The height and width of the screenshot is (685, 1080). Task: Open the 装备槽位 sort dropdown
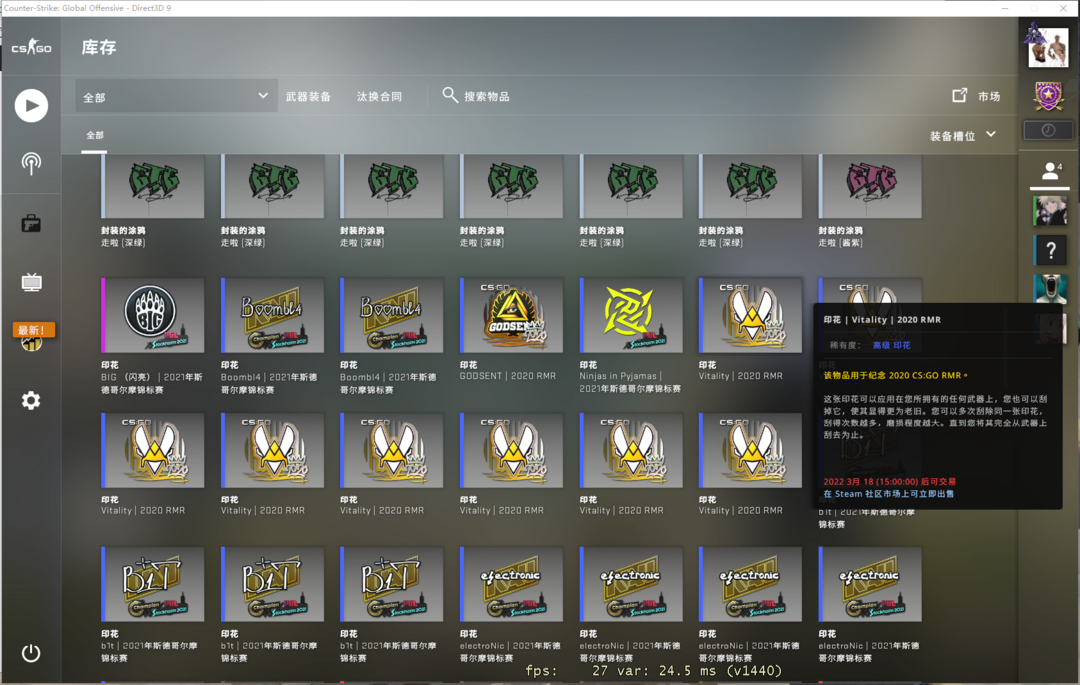[963, 136]
